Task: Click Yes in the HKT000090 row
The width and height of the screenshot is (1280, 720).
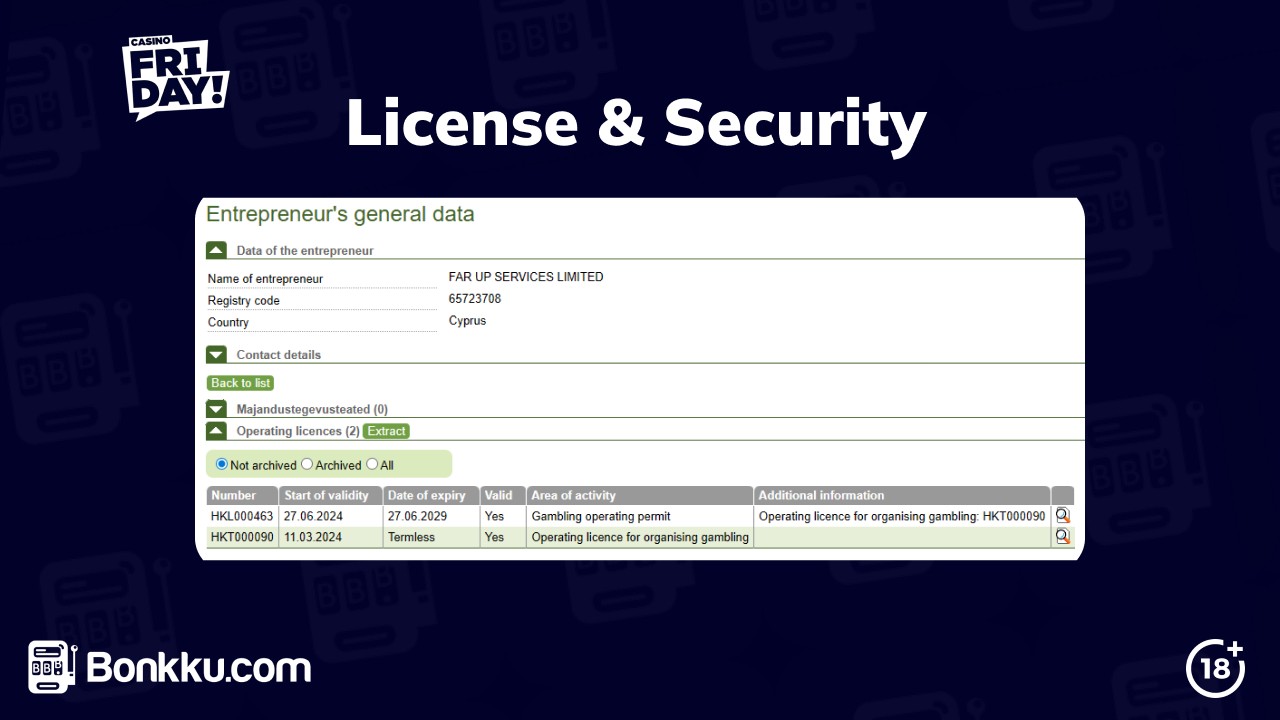Action: pos(494,537)
